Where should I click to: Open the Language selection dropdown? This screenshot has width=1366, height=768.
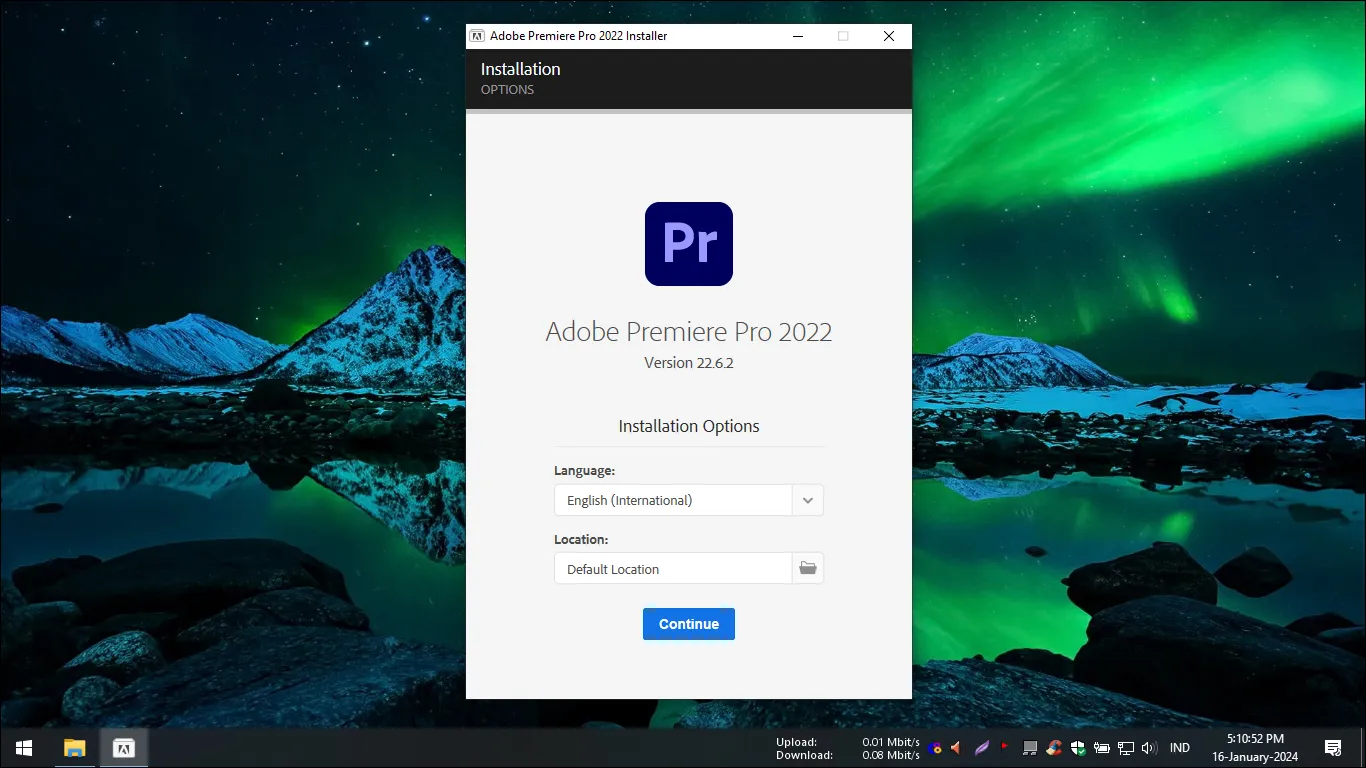806,500
